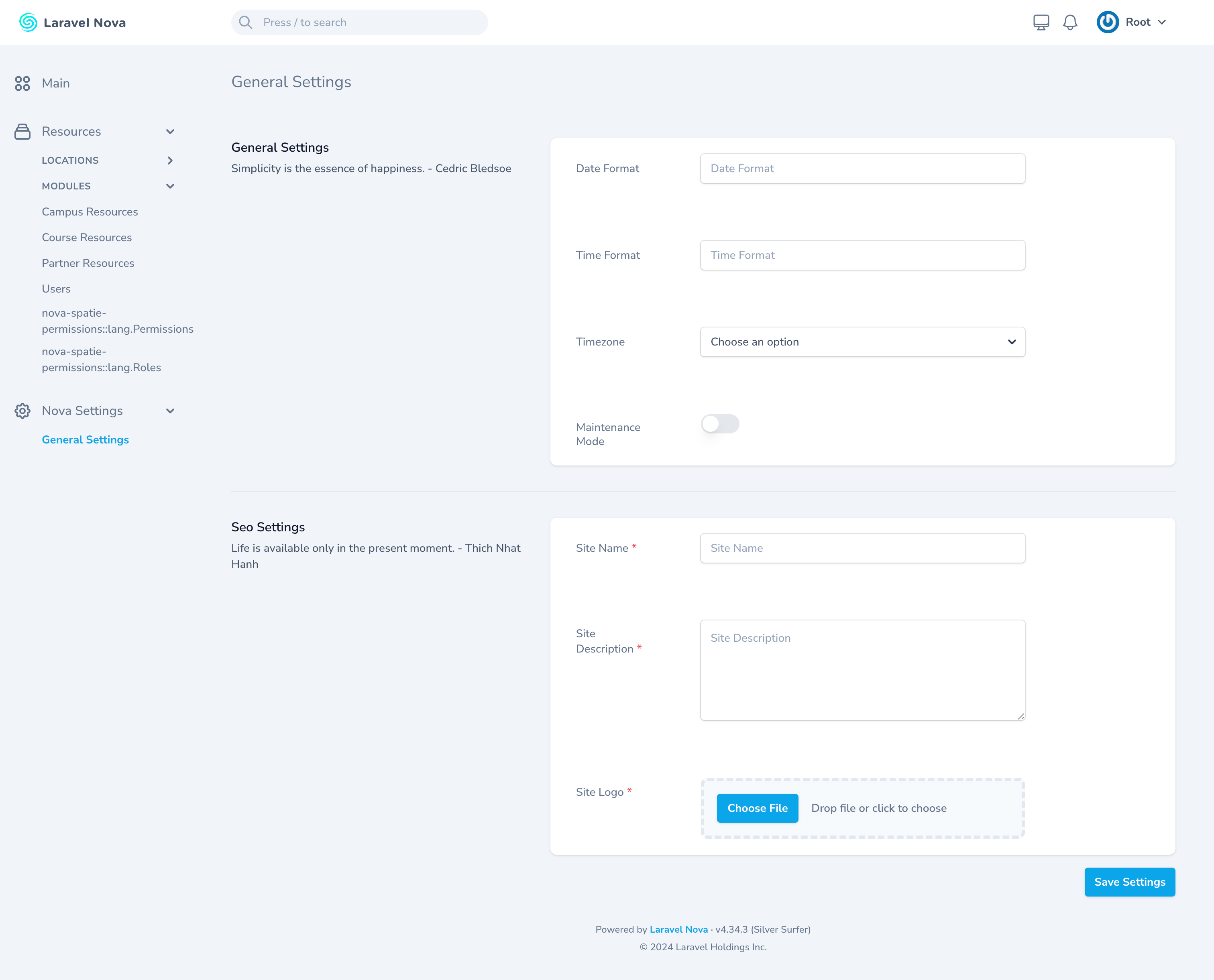The height and width of the screenshot is (980, 1214).
Task: Click the Save Settings button
Action: 1129,882
